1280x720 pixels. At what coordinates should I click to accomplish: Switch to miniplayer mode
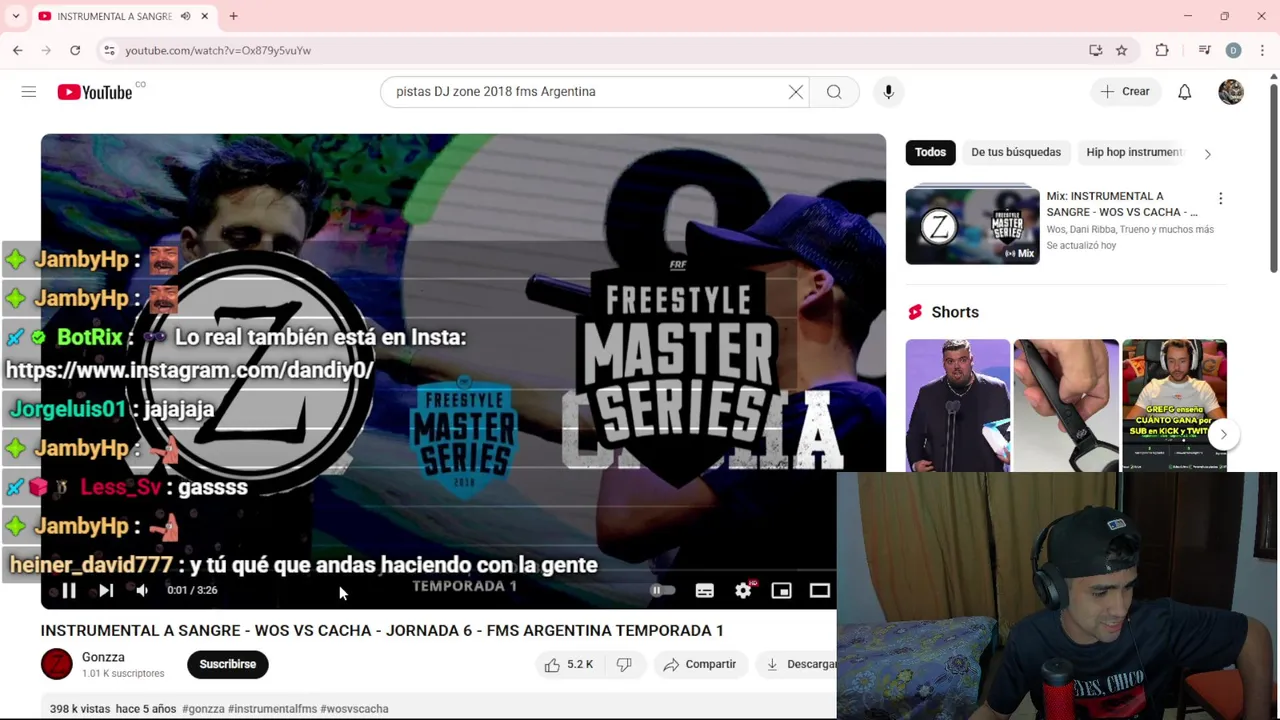point(781,590)
